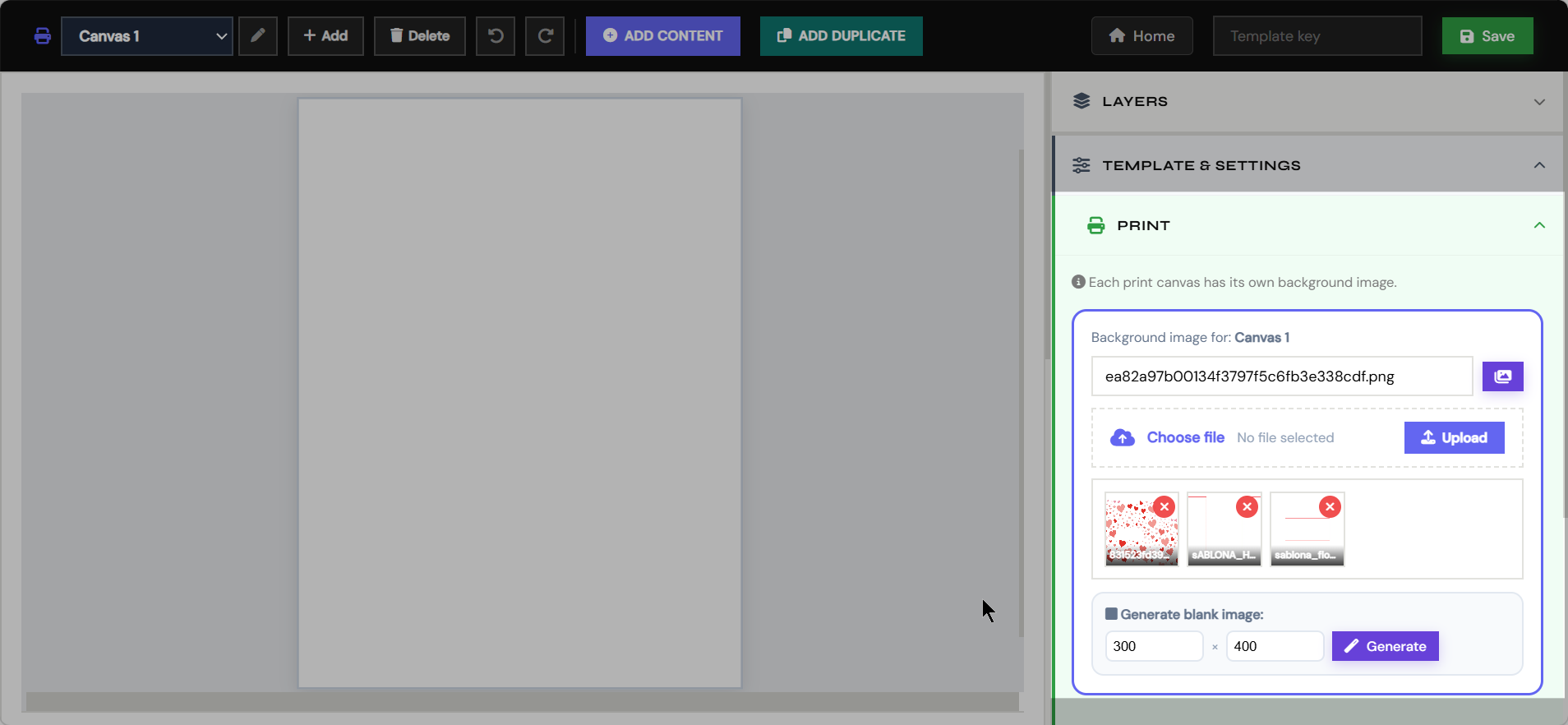Upload the selected file
Image resolution: width=1568 pixels, height=725 pixels.
1455,437
